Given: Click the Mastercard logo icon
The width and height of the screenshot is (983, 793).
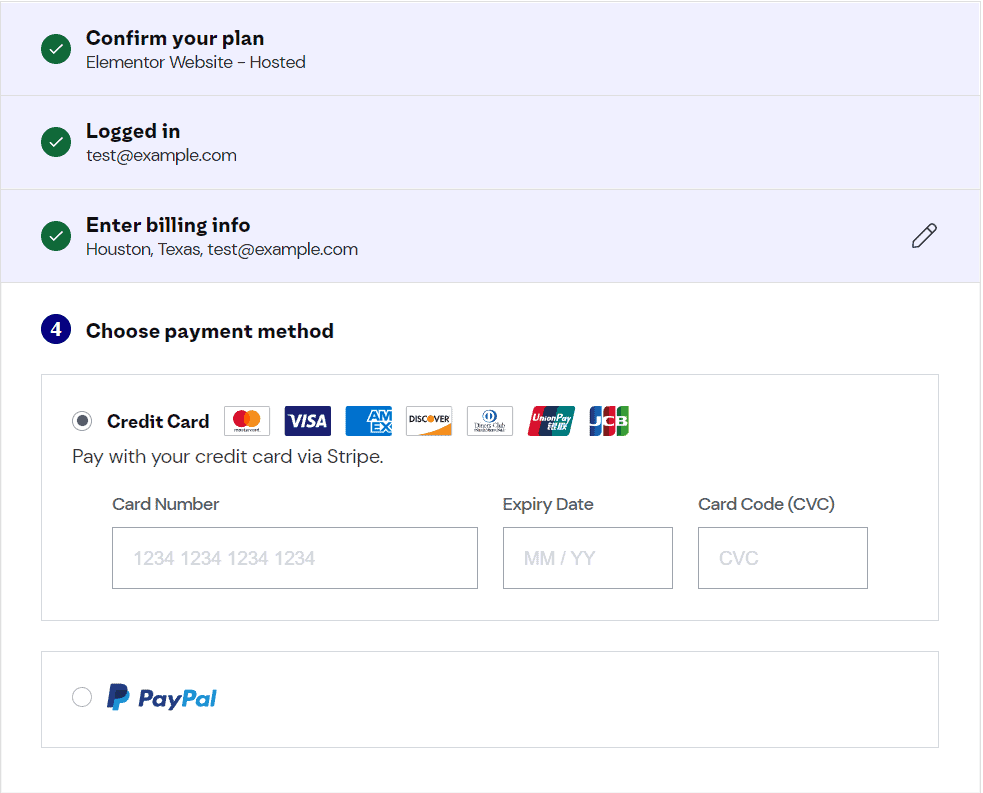Looking at the screenshot, I should click(247, 421).
